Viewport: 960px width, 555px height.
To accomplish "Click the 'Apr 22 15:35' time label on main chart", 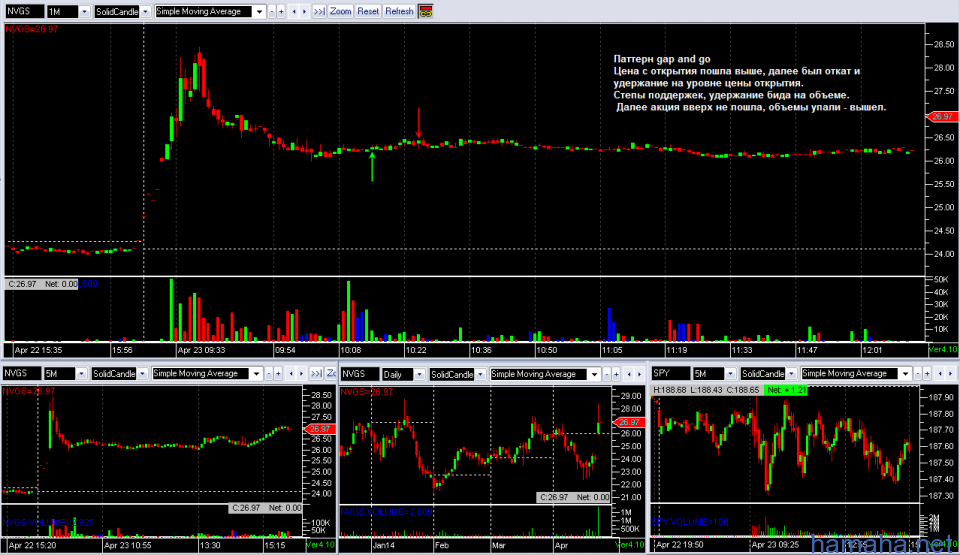I will 38,350.
